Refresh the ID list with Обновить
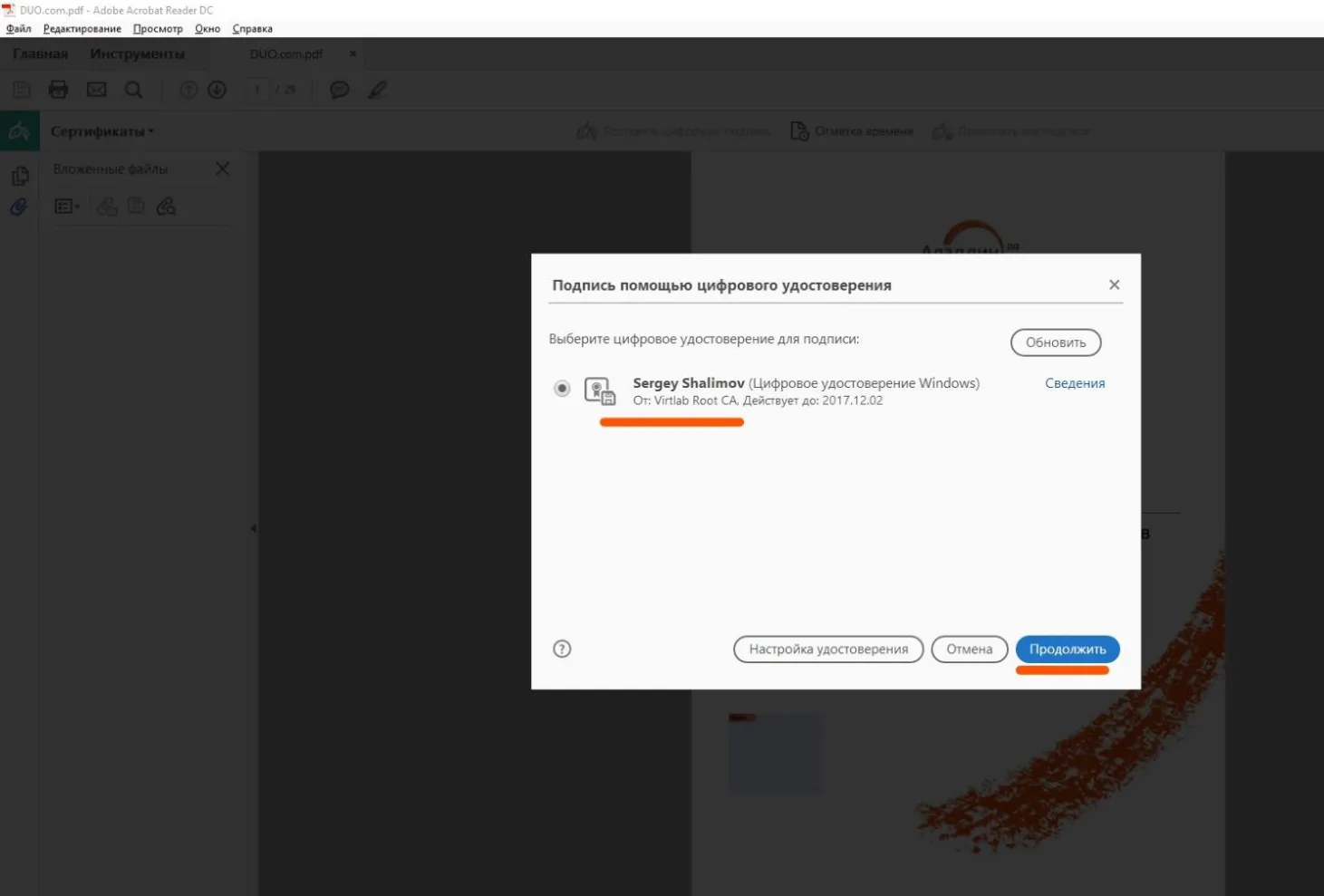The image size is (1324, 896). (1056, 342)
